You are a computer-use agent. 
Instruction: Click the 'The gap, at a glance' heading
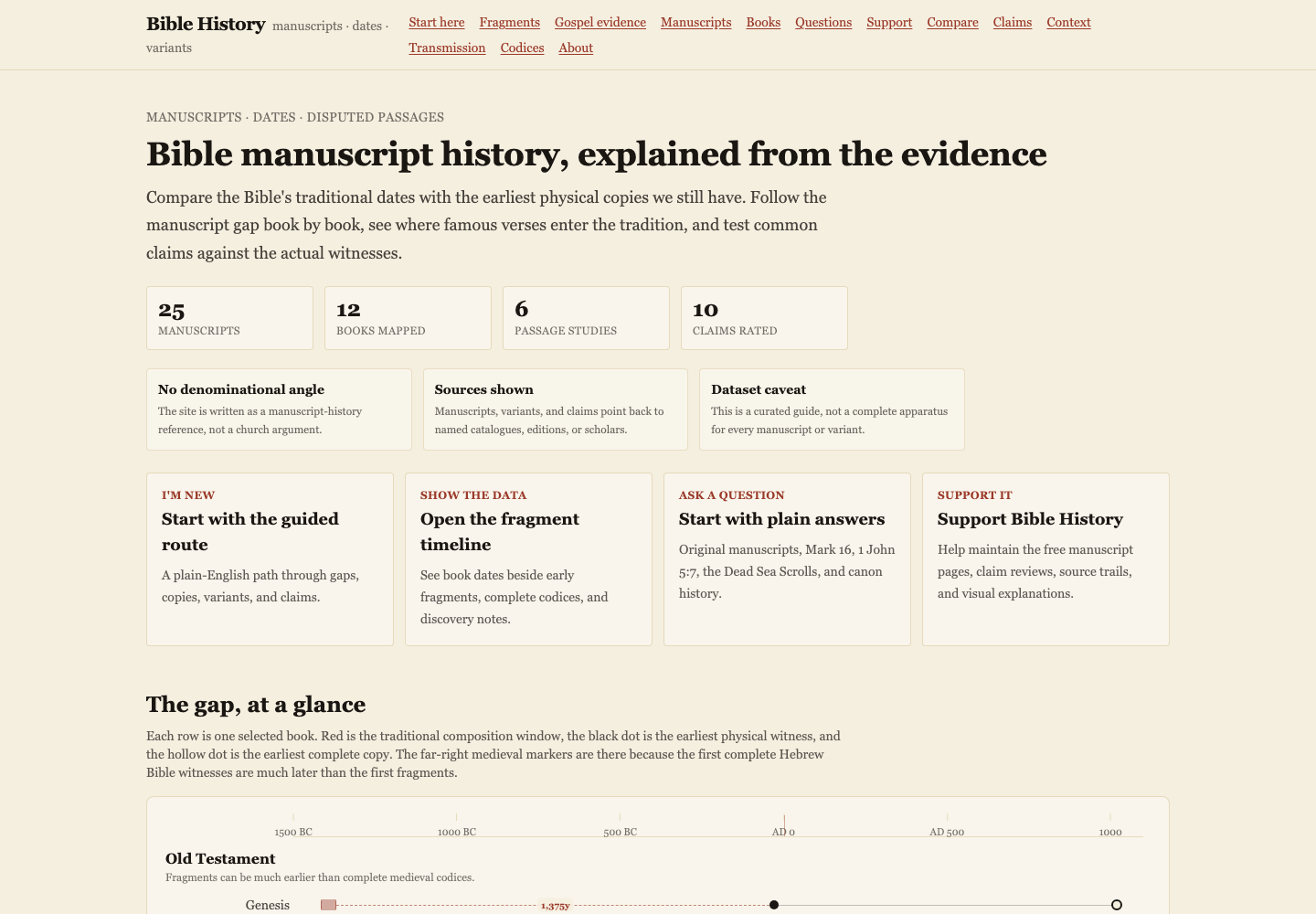[256, 705]
